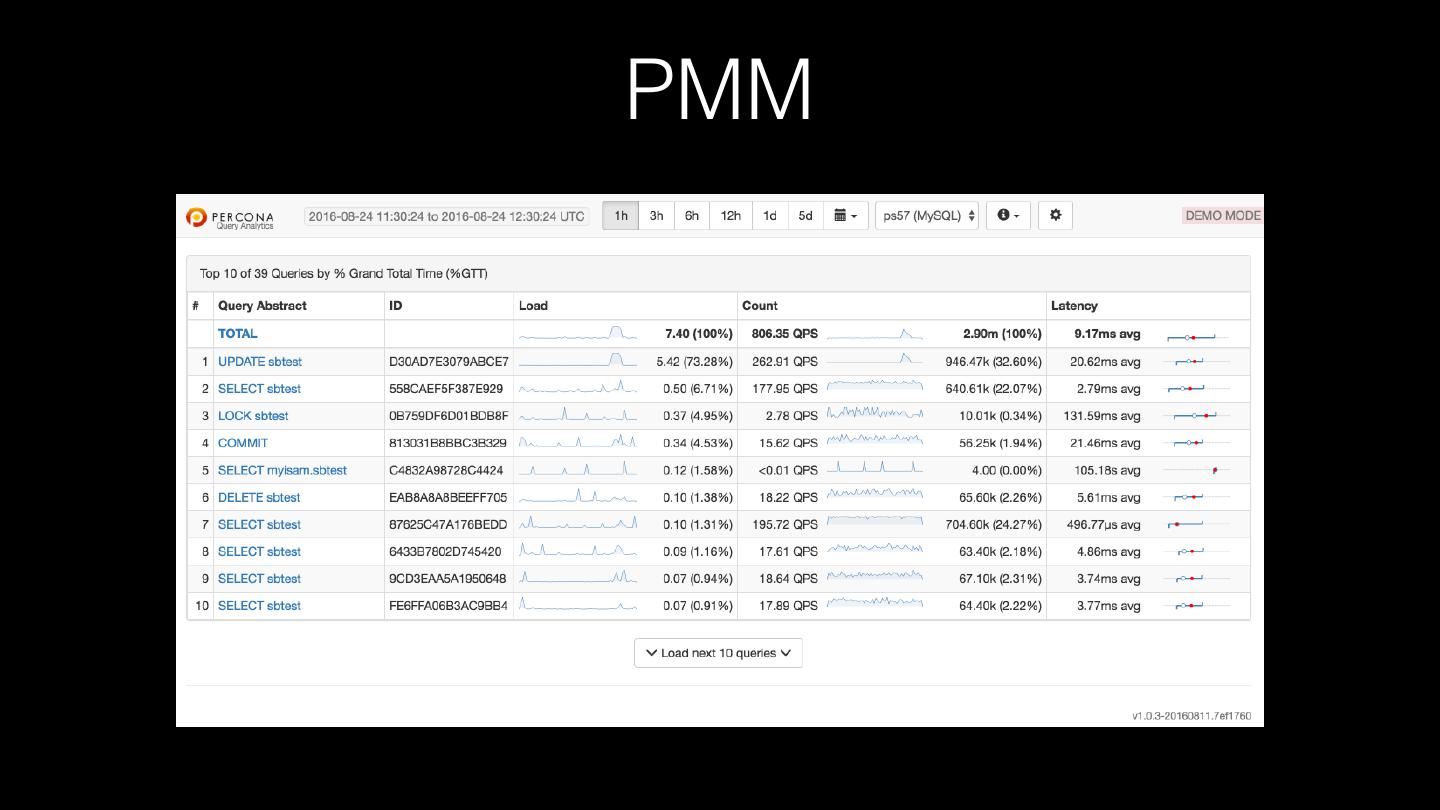This screenshot has width=1440, height=810.
Task: Click the DELETE sbtest count sparkline
Action: 875,495
